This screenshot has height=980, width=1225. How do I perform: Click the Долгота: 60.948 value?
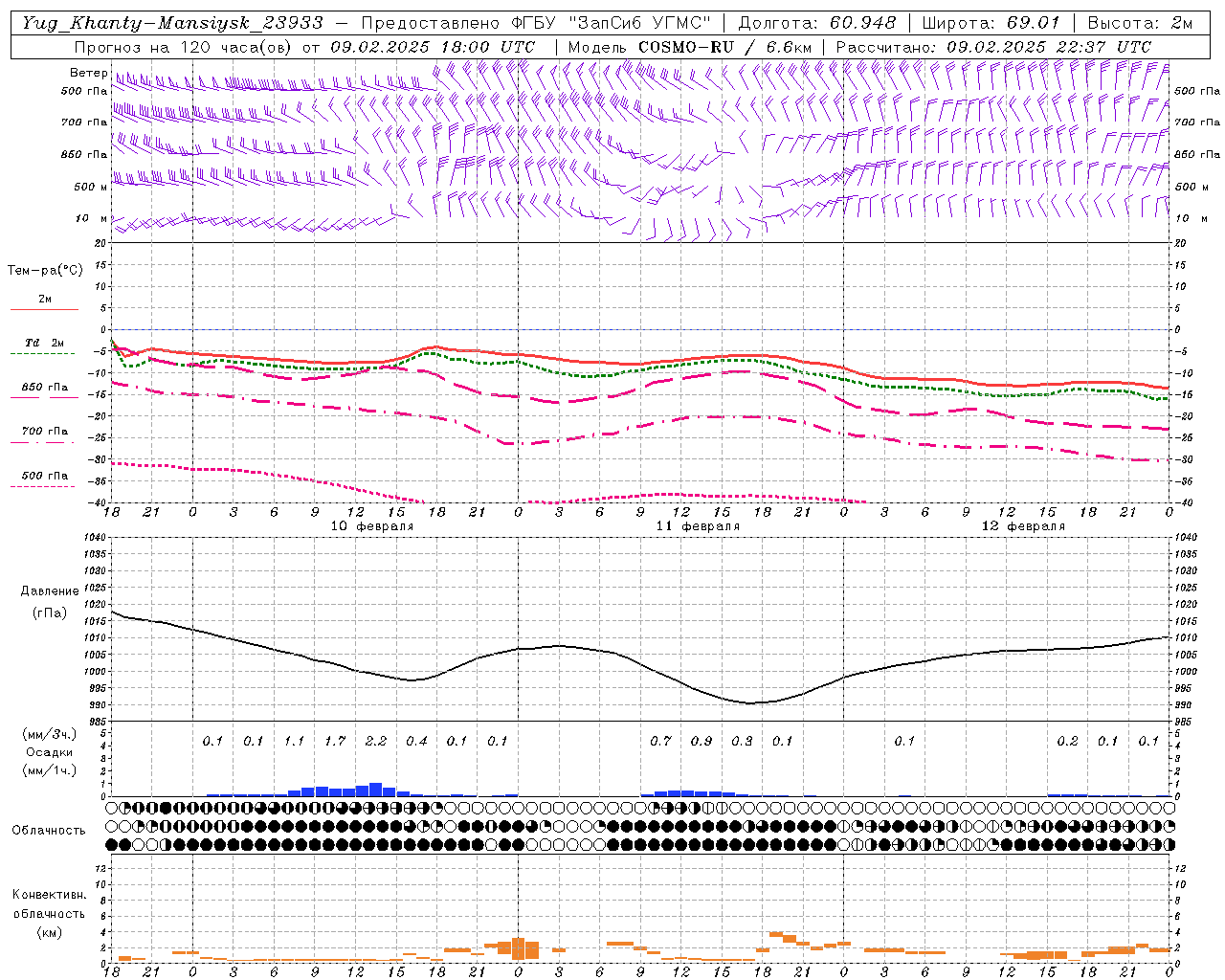click(x=816, y=23)
